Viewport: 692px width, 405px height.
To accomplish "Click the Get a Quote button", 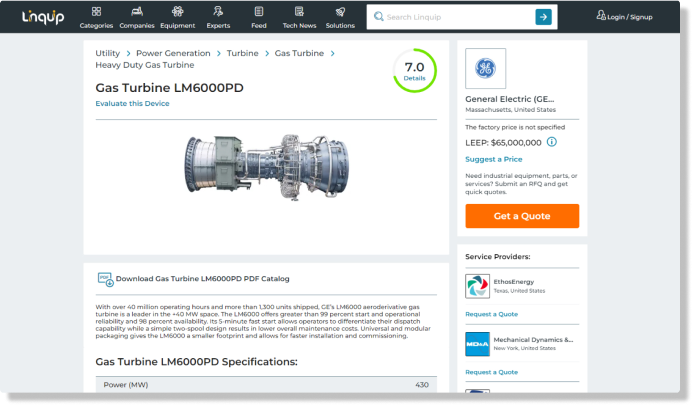I will coord(522,216).
